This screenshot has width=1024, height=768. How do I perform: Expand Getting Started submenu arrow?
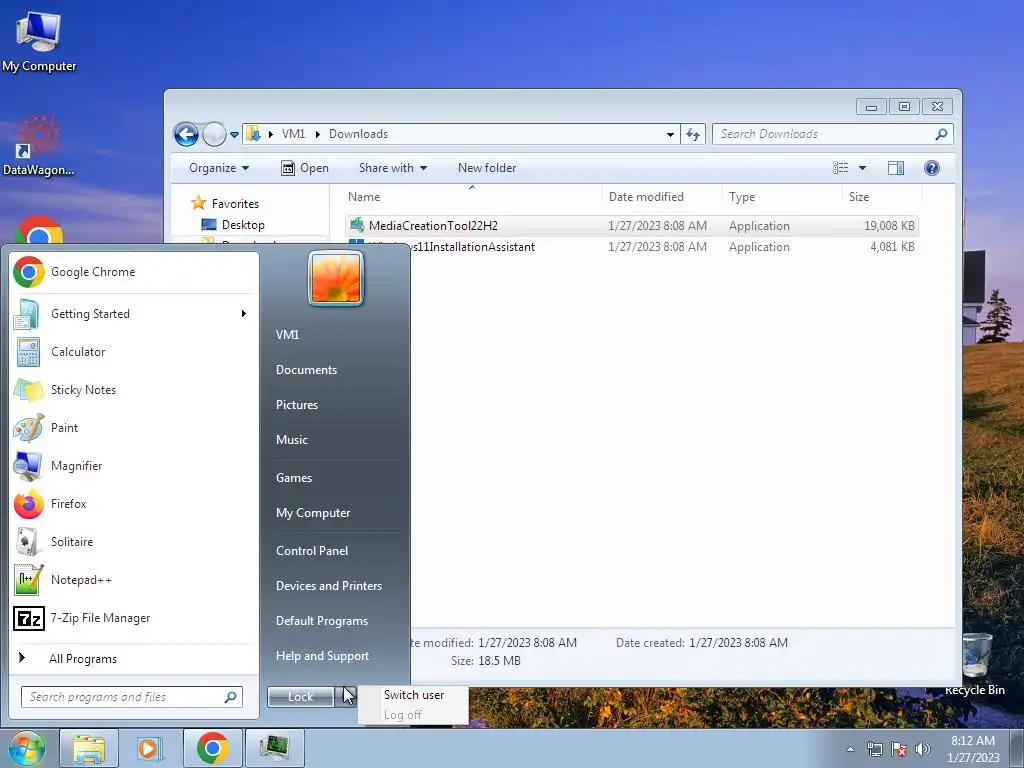point(244,314)
